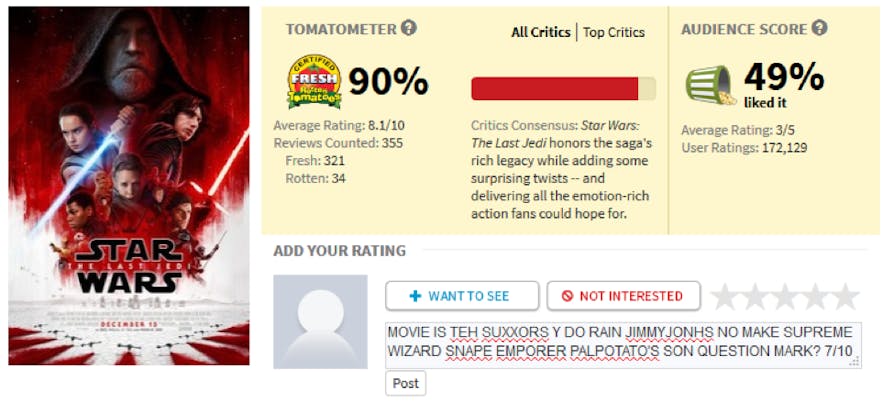Viewport: 894px width, 402px height.
Task: Open the Star Wars movie poster
Action: (x=128, y=186)
